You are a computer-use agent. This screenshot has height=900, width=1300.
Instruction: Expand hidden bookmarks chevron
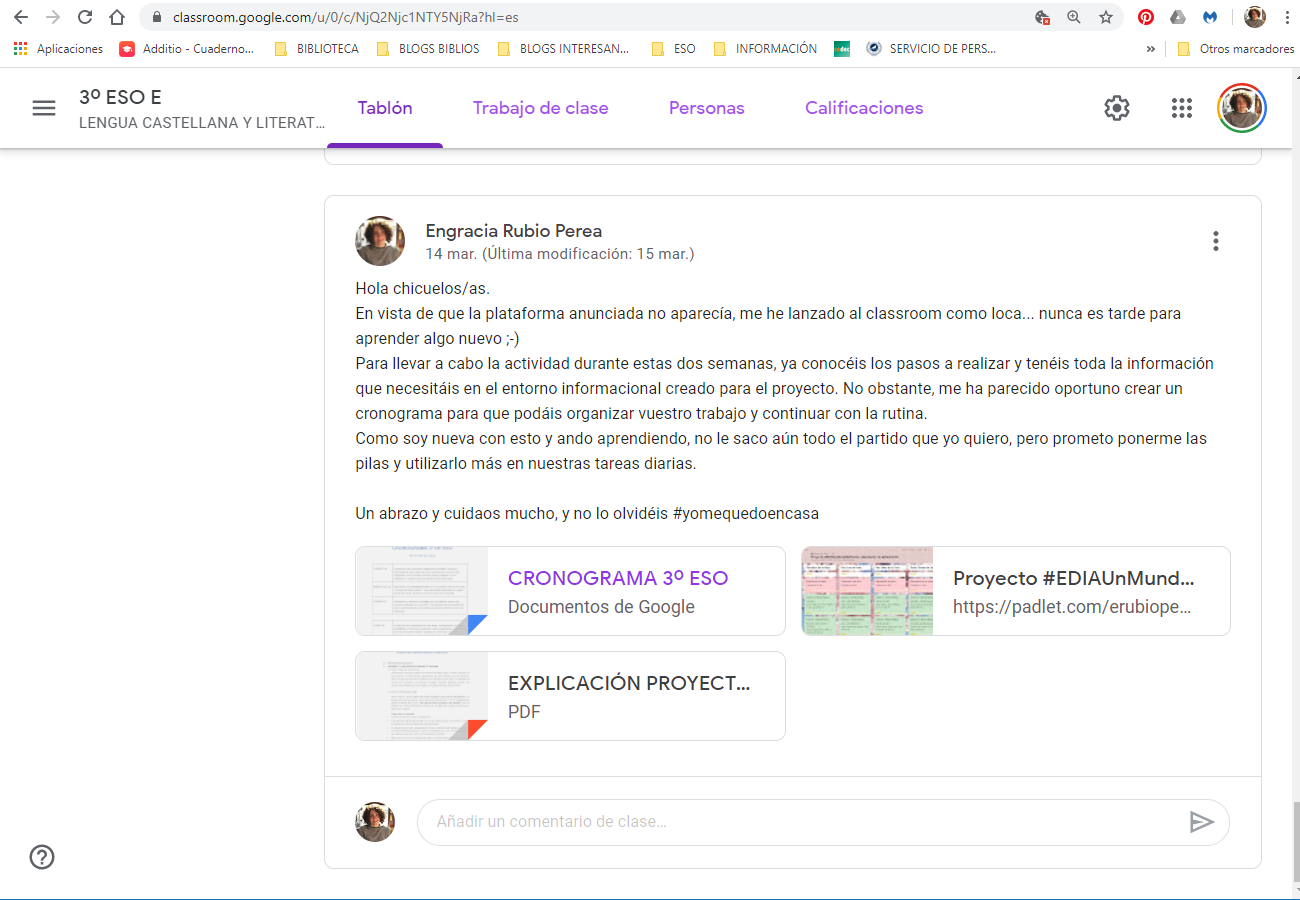tap(1150, 49)
